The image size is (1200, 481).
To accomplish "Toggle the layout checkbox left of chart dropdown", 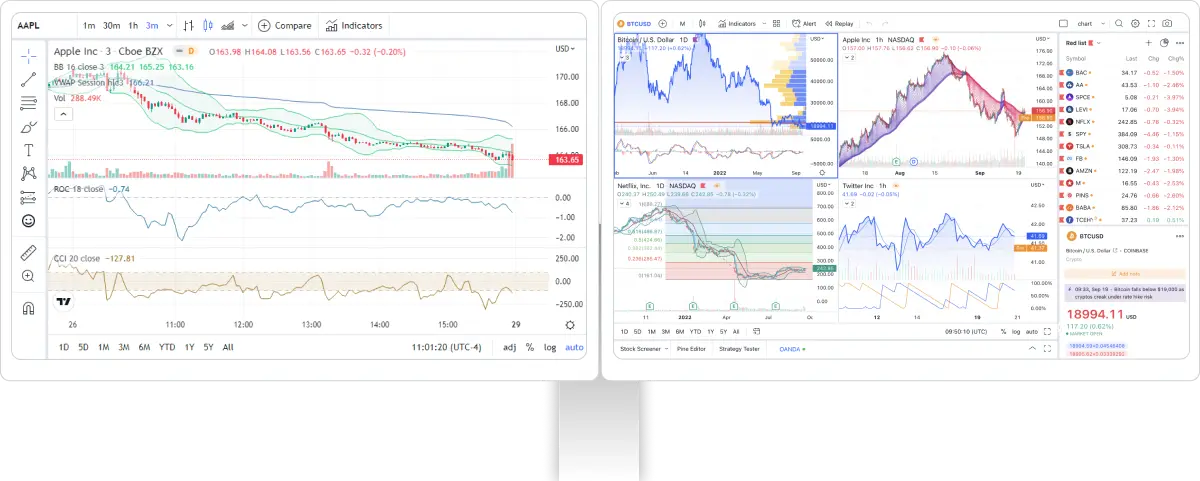I will [x=1063, y=23].
